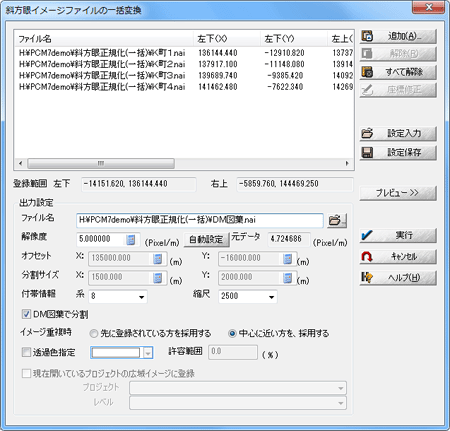
Task: Open settings with 設定入力 folder icon
Action: tap(398, 134)
